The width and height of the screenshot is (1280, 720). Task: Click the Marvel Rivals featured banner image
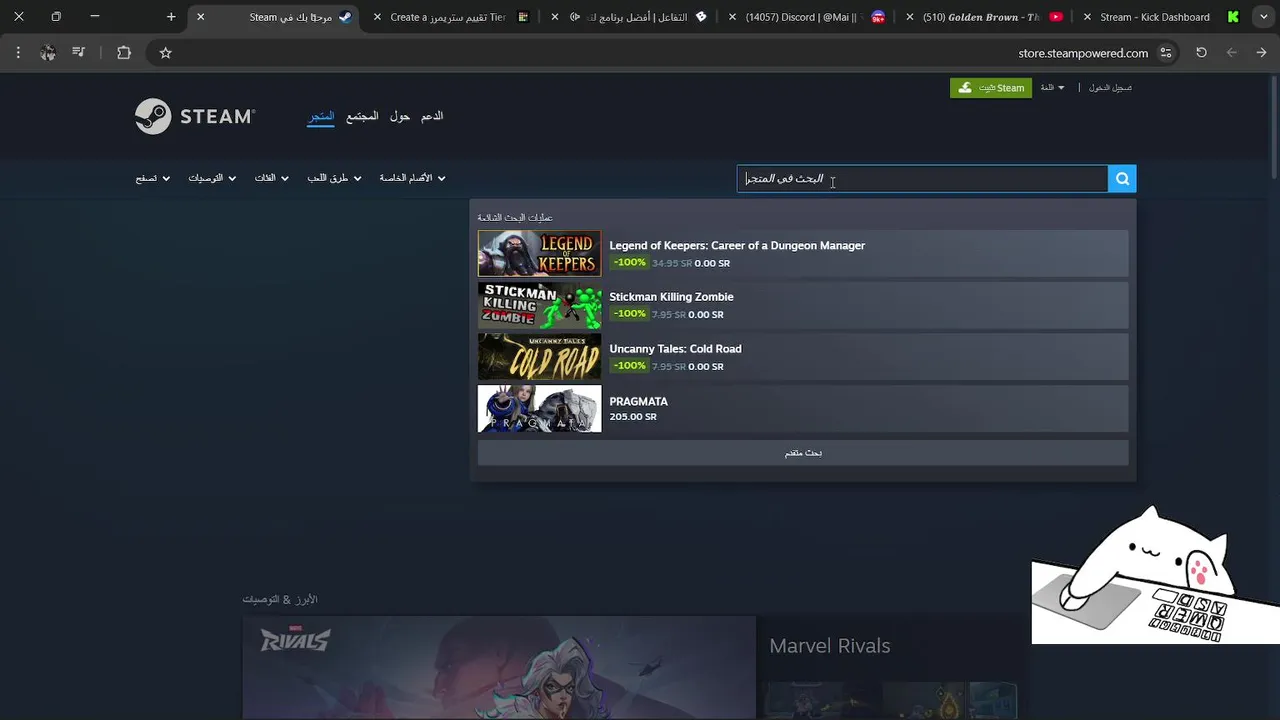(x=499, y=668)
